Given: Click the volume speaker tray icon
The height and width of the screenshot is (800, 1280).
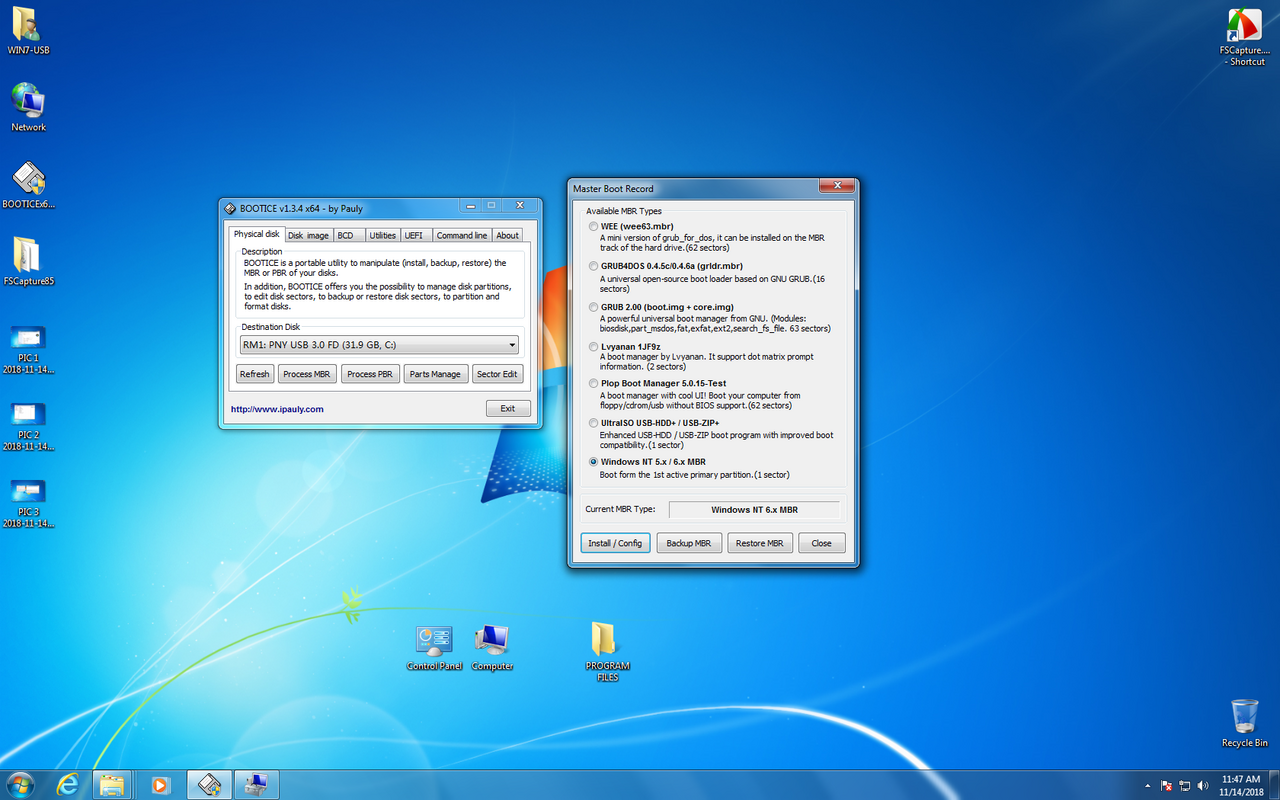Looking at the screenshot, I should pos(1204,785).
